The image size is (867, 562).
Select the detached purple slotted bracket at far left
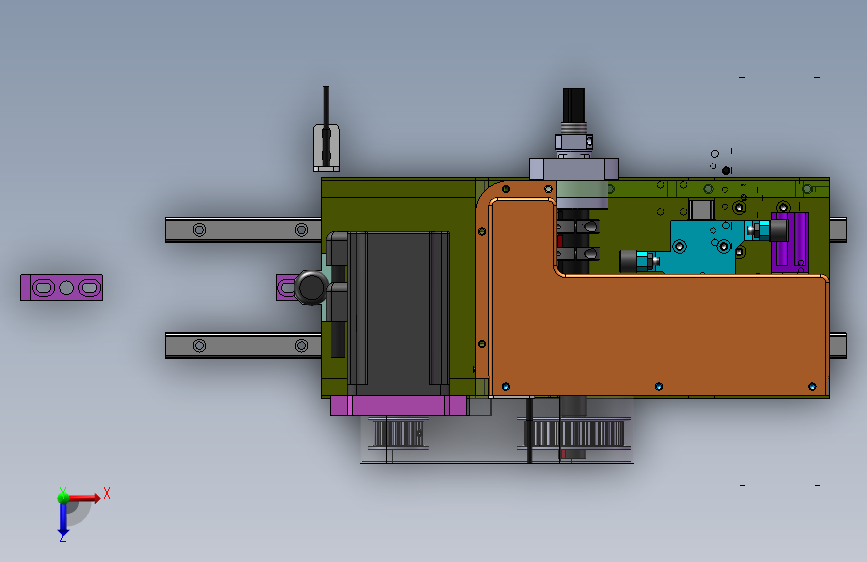[61, 288]
